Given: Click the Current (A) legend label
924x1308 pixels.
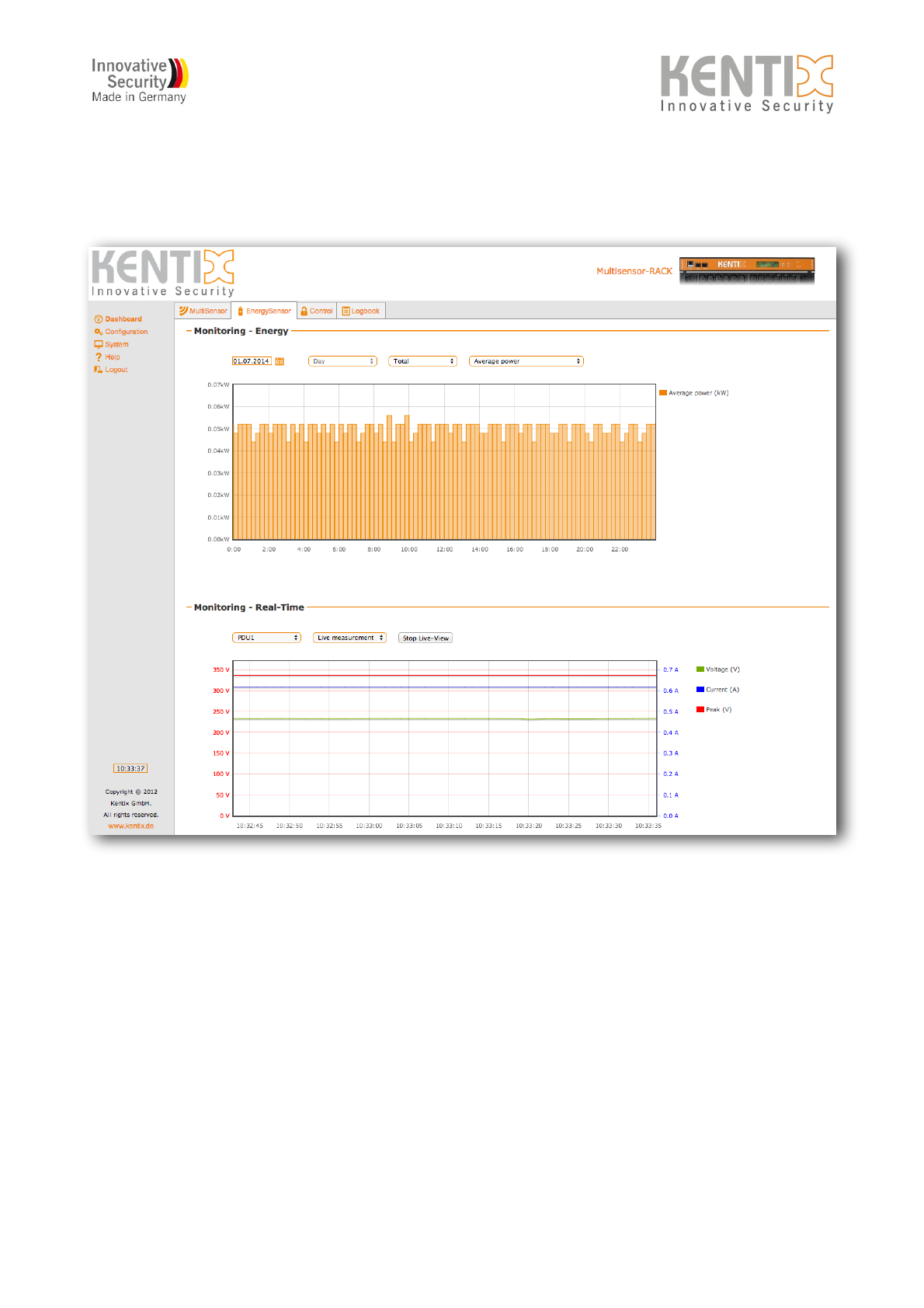Looking at the screenshot, I should coord(723,690).
